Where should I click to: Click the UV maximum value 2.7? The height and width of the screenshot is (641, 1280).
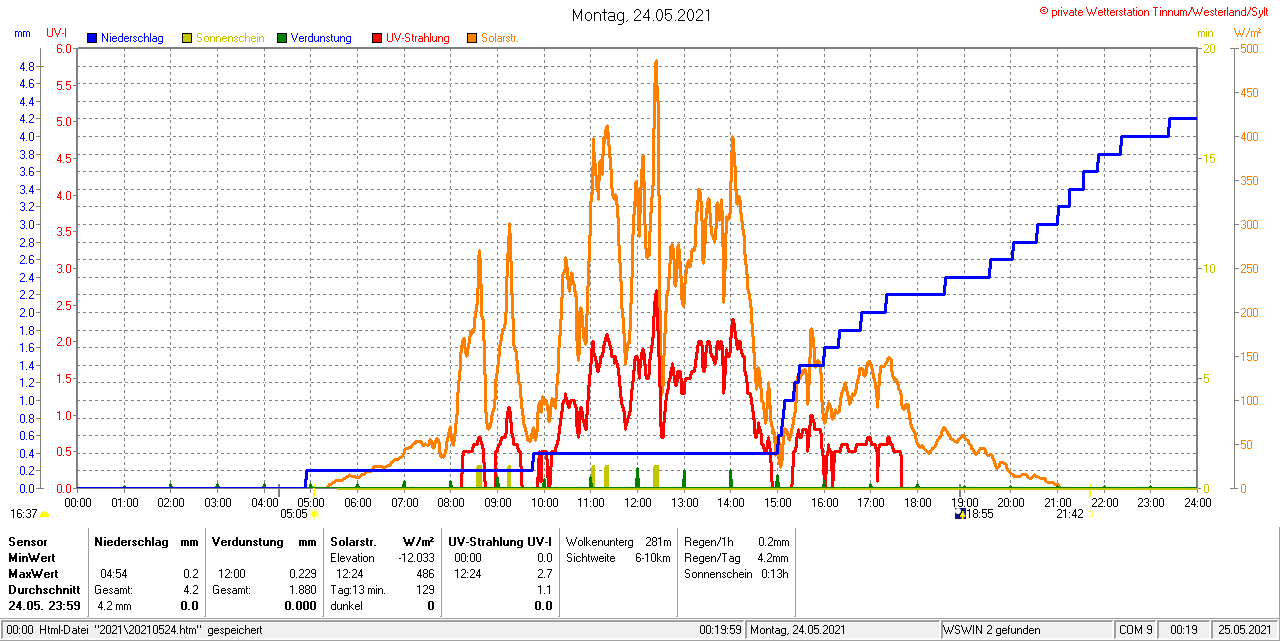pyautogui.click(x=544, y=574)
